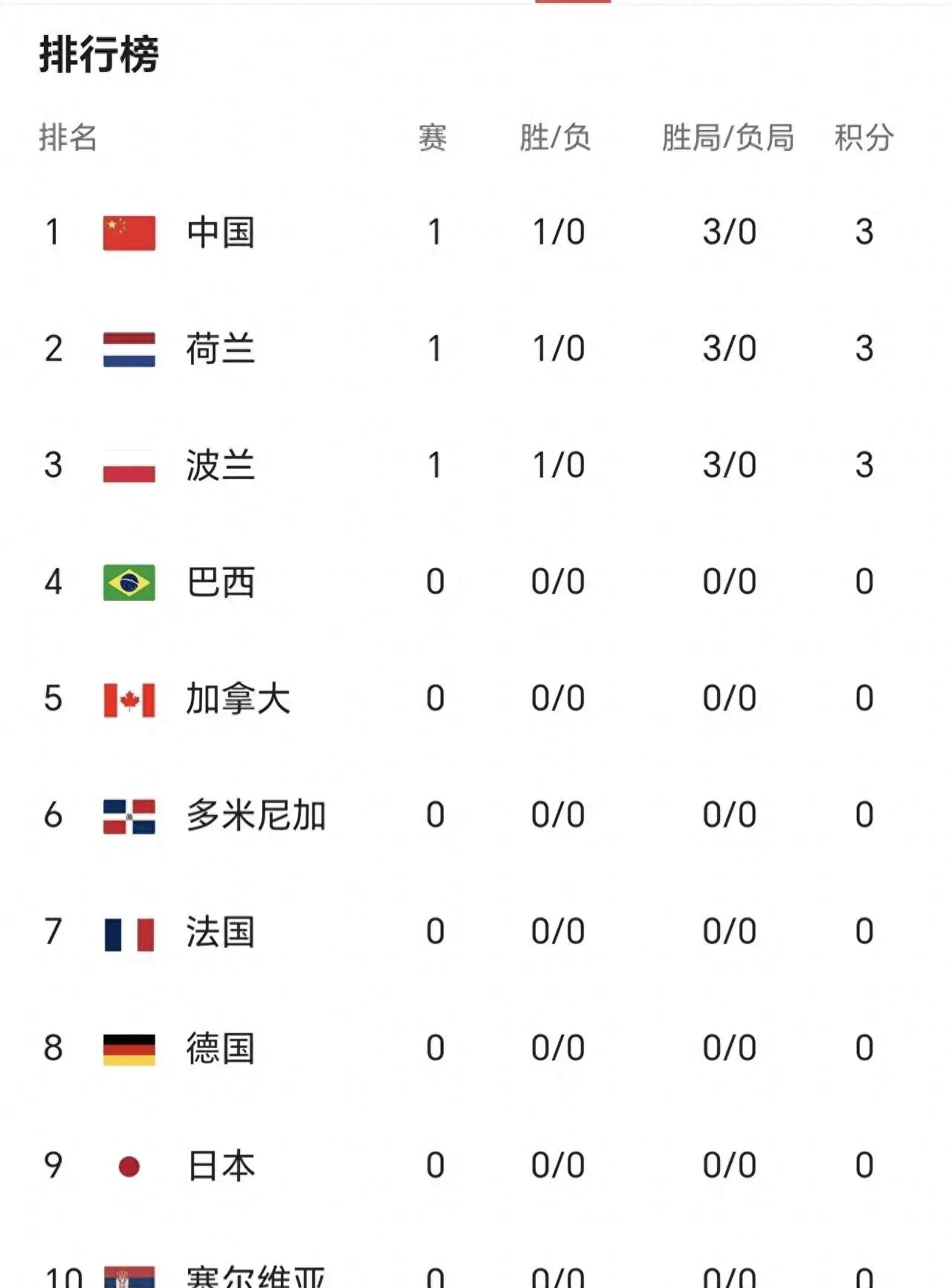
Task: Select team name 日本
Action: [221, 1166]
